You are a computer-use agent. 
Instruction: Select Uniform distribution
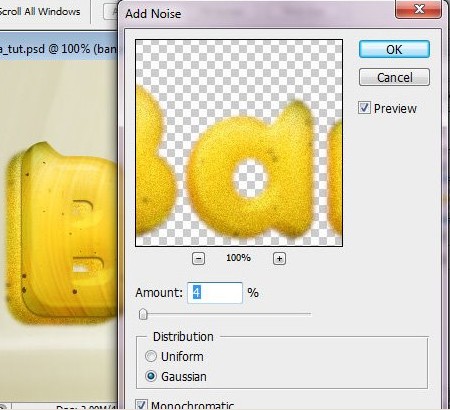(151, 356)
